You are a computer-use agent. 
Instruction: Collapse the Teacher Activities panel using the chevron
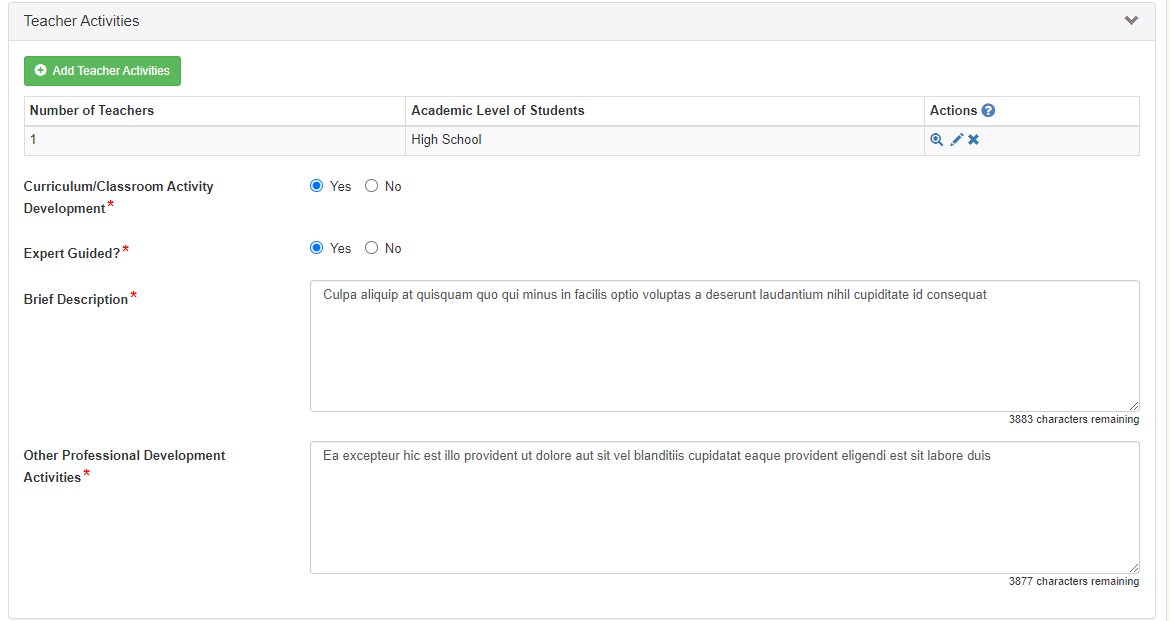coord(1131,21)
